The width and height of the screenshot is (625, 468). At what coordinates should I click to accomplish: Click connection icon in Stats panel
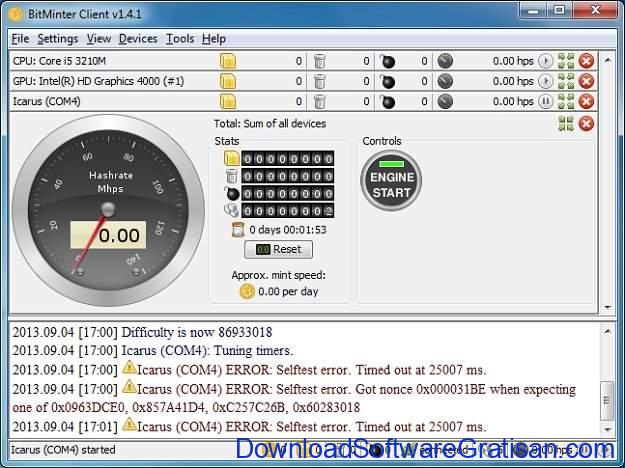232,210
